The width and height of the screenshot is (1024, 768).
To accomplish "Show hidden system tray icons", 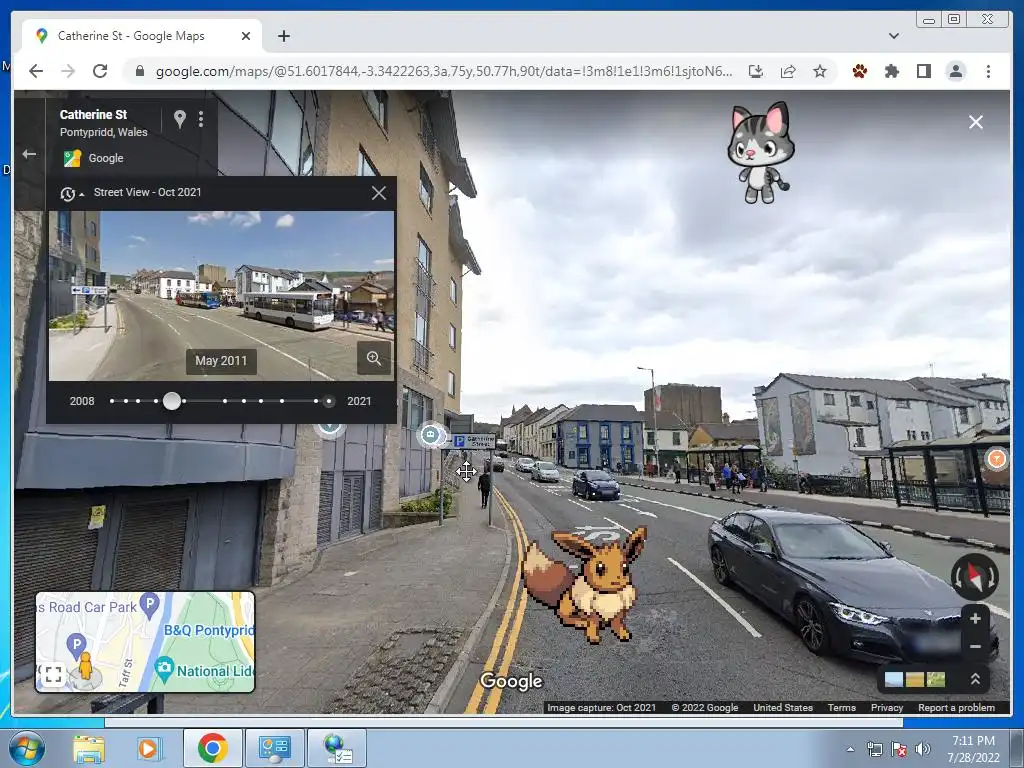I will click(x=850, y=749).
